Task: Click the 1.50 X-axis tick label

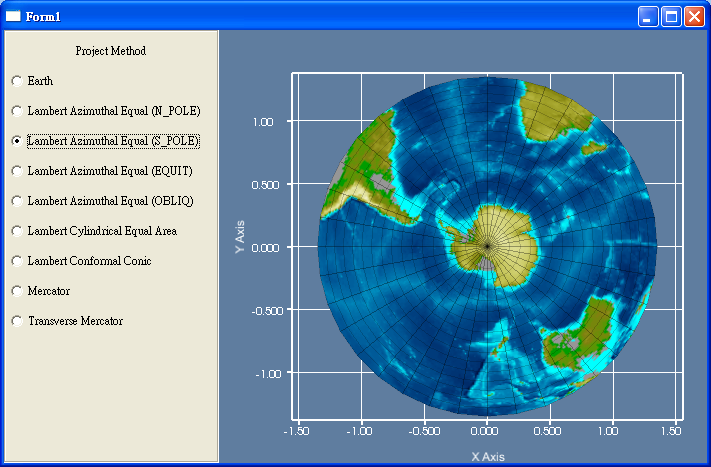Action: pyautogui.click(x=671, y=431)
